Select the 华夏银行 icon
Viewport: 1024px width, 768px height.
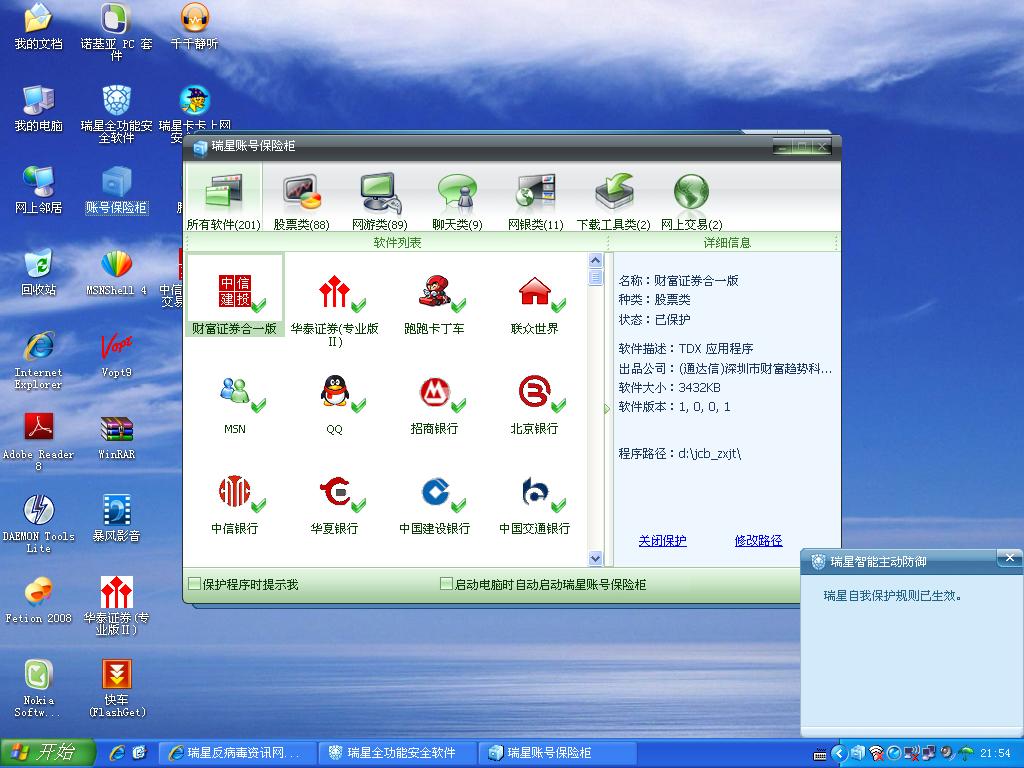[x=334, y=505]
